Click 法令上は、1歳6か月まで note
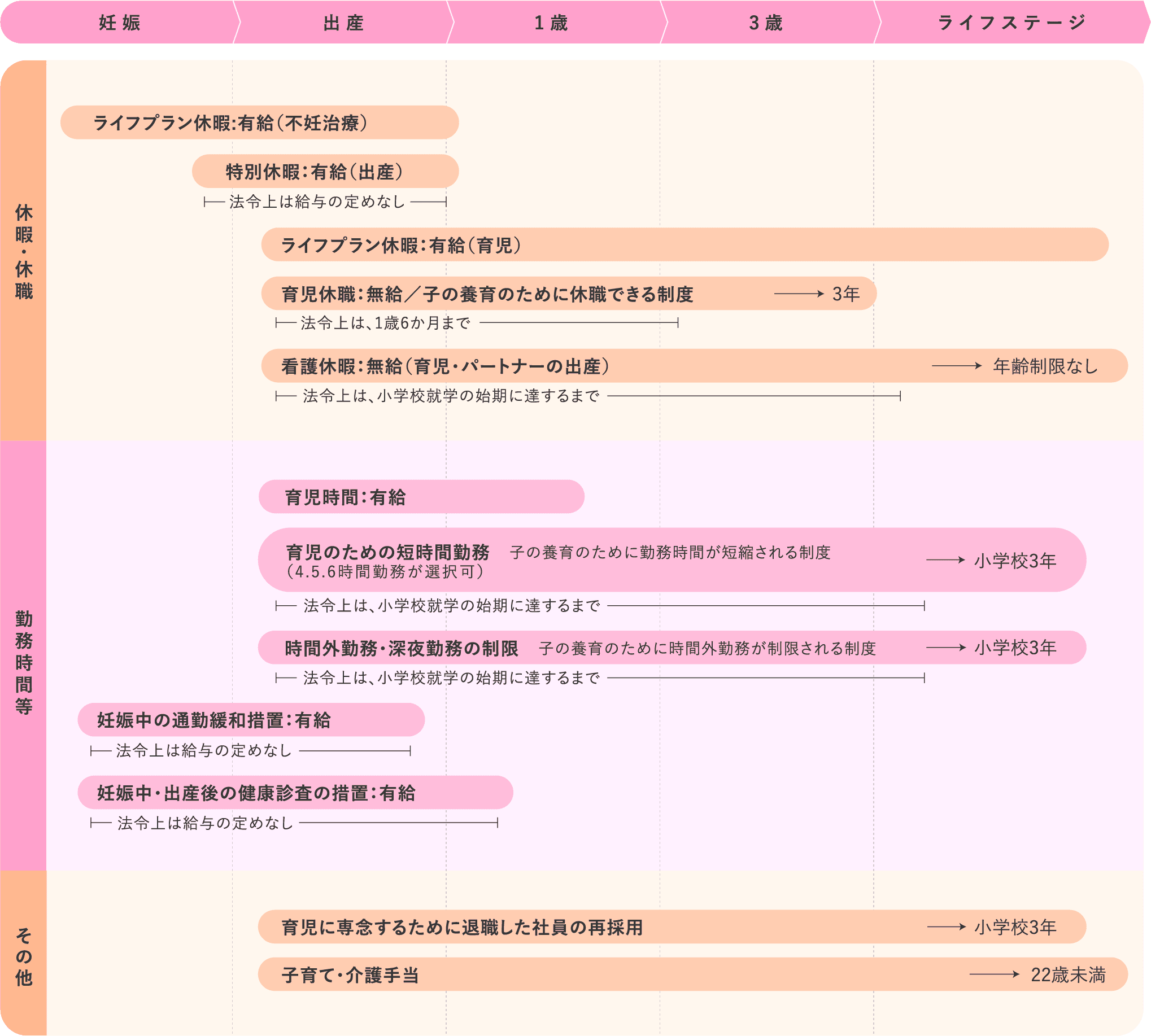Viewport: 1151px width, 1036px height. coord(386,324)
